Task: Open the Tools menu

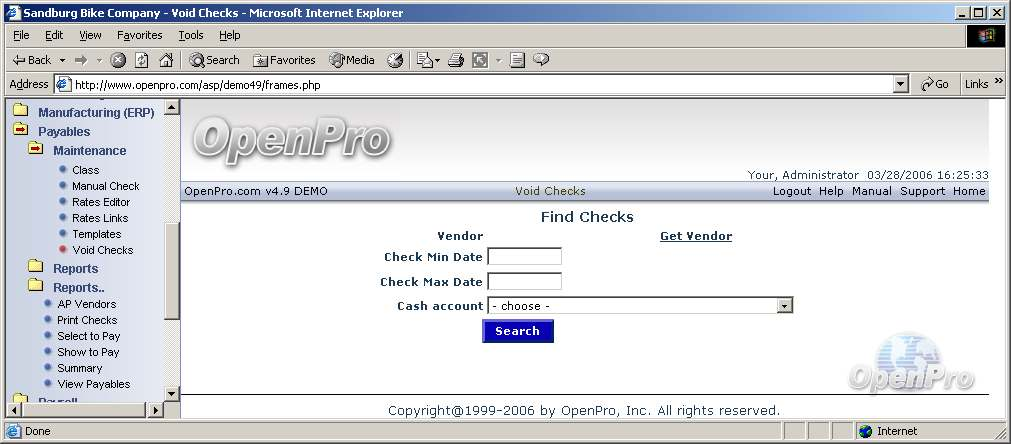Action: tap(190, 35)
